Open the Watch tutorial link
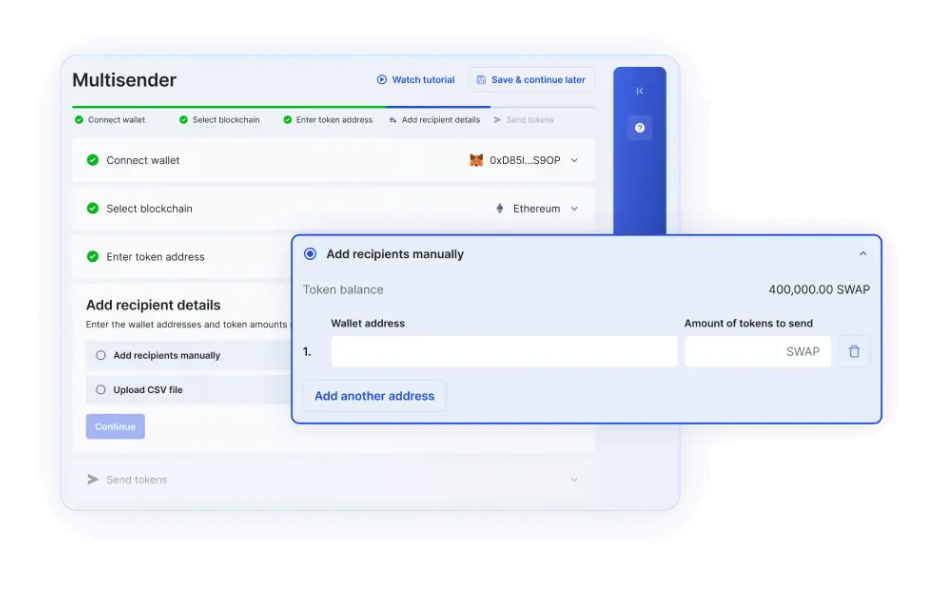This screenshot has height=593, width=935. 416,79
